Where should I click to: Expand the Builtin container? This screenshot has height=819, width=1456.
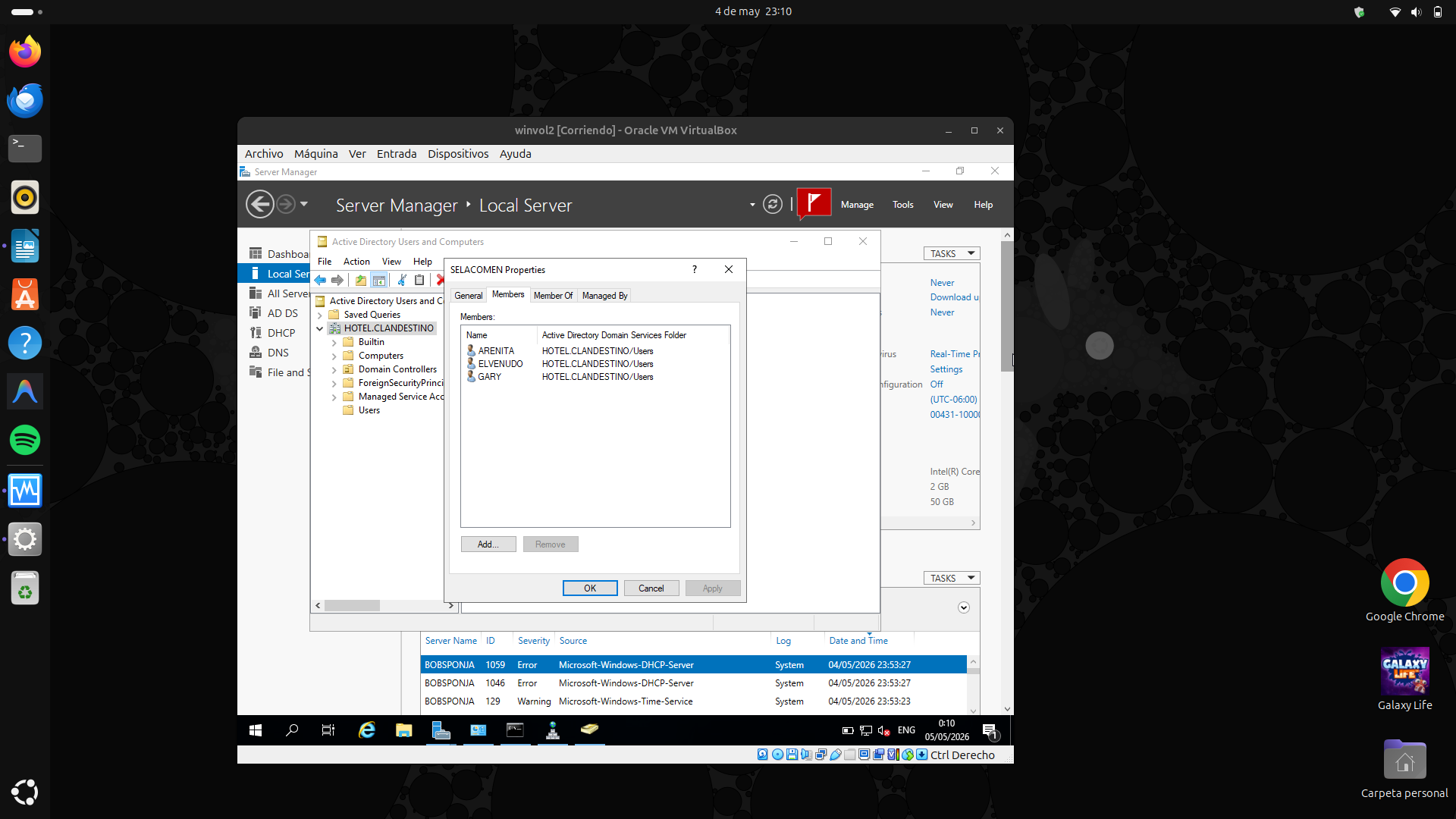[334, 343]
